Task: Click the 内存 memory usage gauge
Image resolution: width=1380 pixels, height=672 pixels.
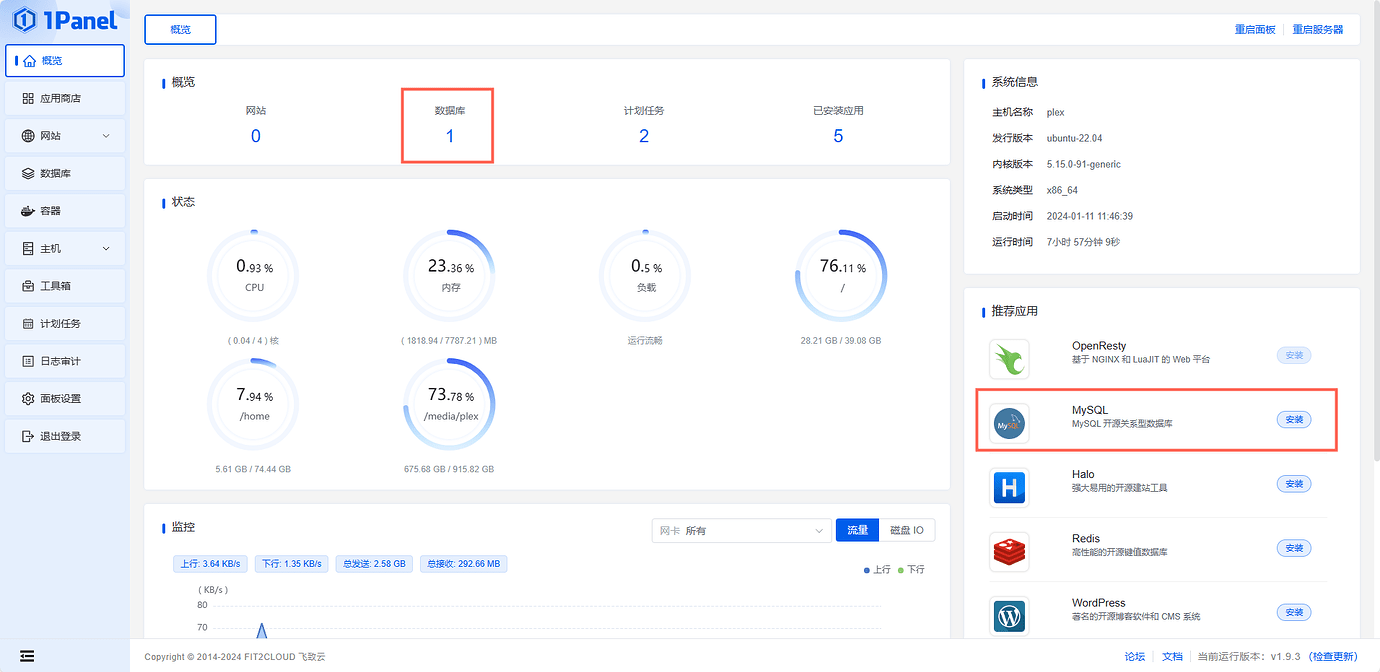Action: 450,275
